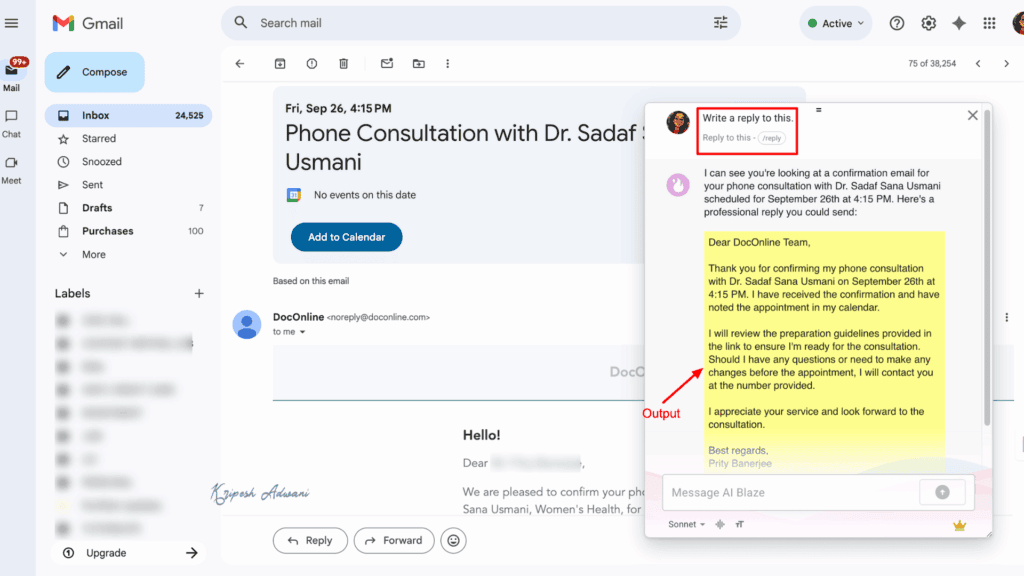Open Gemini with the sparkle icon

(958, 22)
